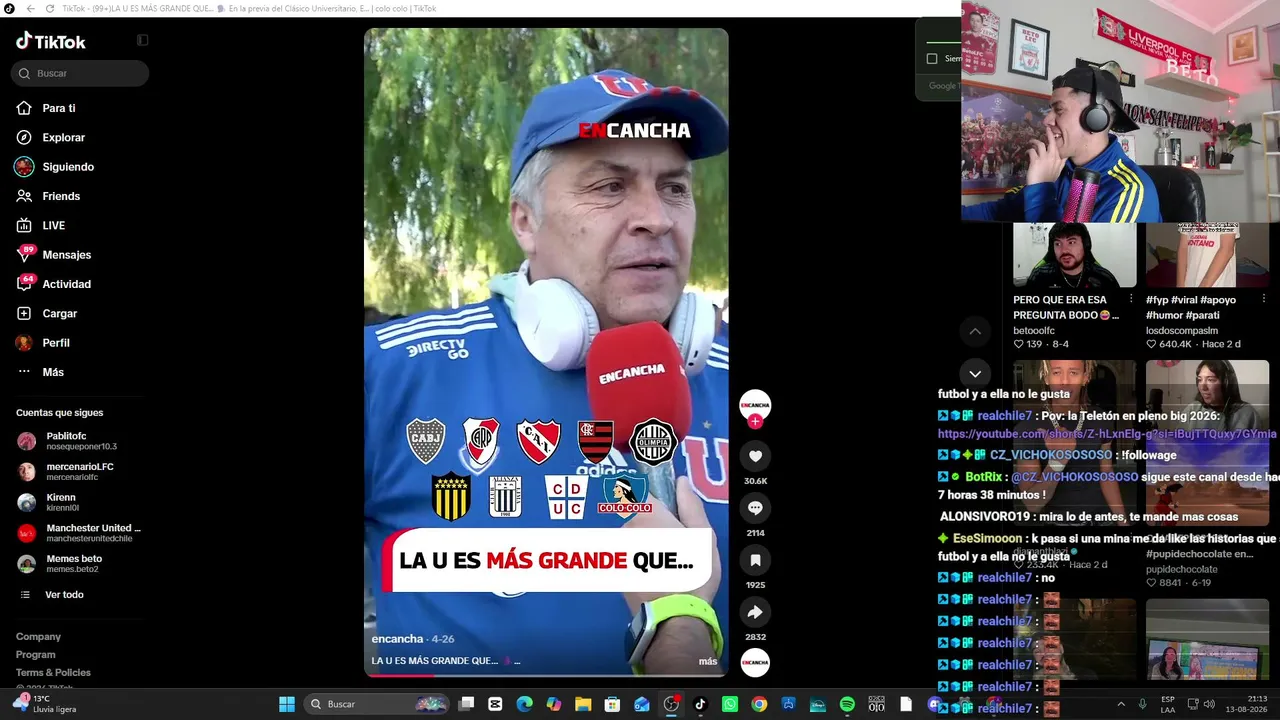Open the Más menu in sidebar
This screenshot has height=720, width=1280.
[x=40, y=372]
